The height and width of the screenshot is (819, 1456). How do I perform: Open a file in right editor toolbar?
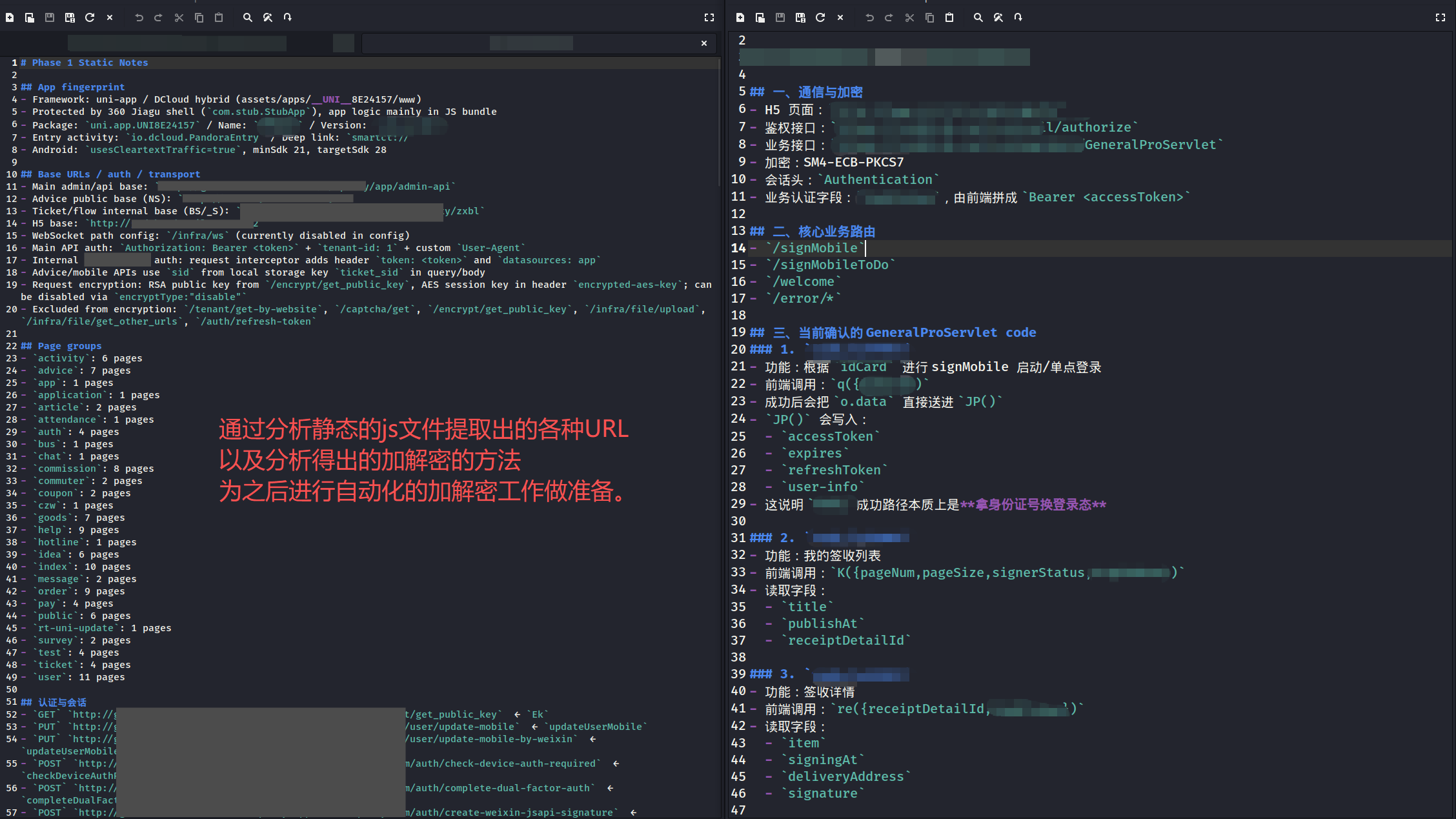pyautogui.click(x=760, y=17)
